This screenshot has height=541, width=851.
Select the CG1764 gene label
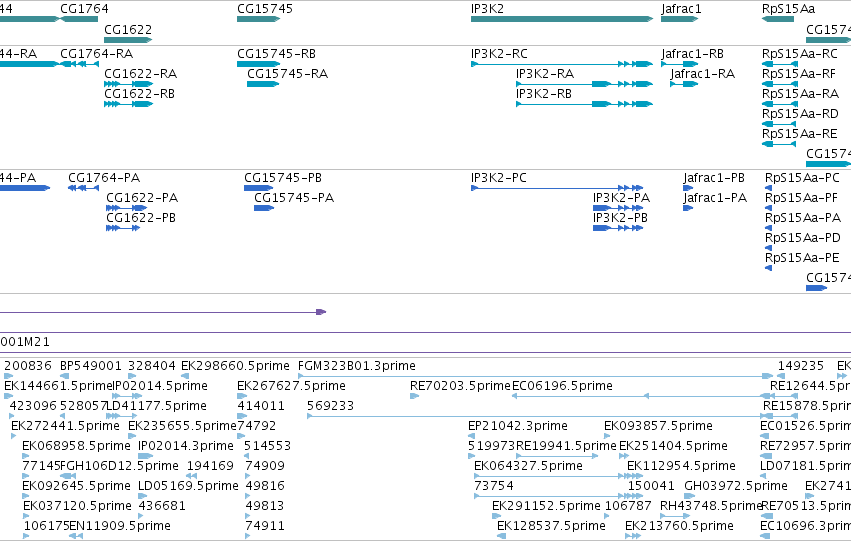(x=84, y=9)
